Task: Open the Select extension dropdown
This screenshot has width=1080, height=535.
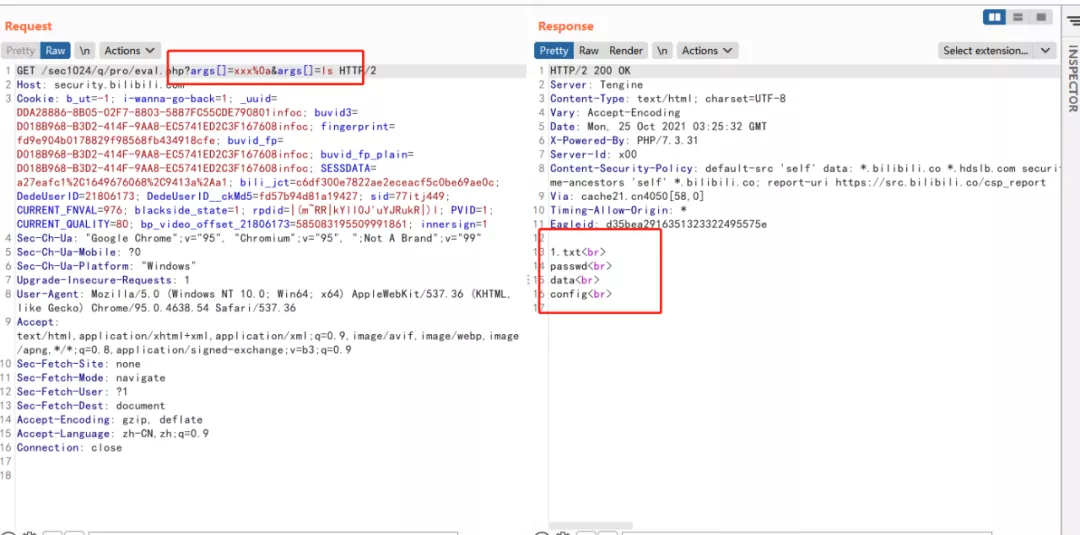Action: (997, 50)
